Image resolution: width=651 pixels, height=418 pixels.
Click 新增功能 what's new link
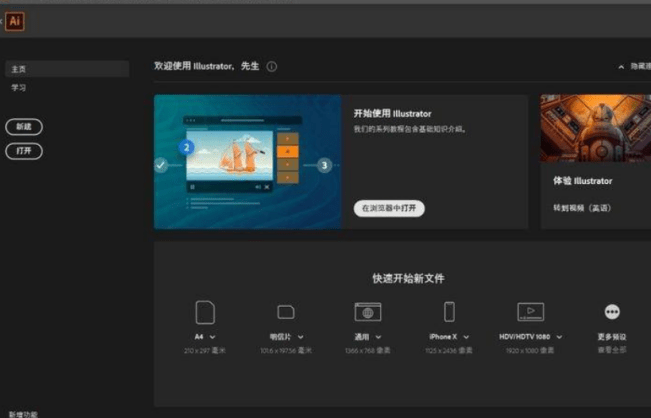tap(23, 414)
